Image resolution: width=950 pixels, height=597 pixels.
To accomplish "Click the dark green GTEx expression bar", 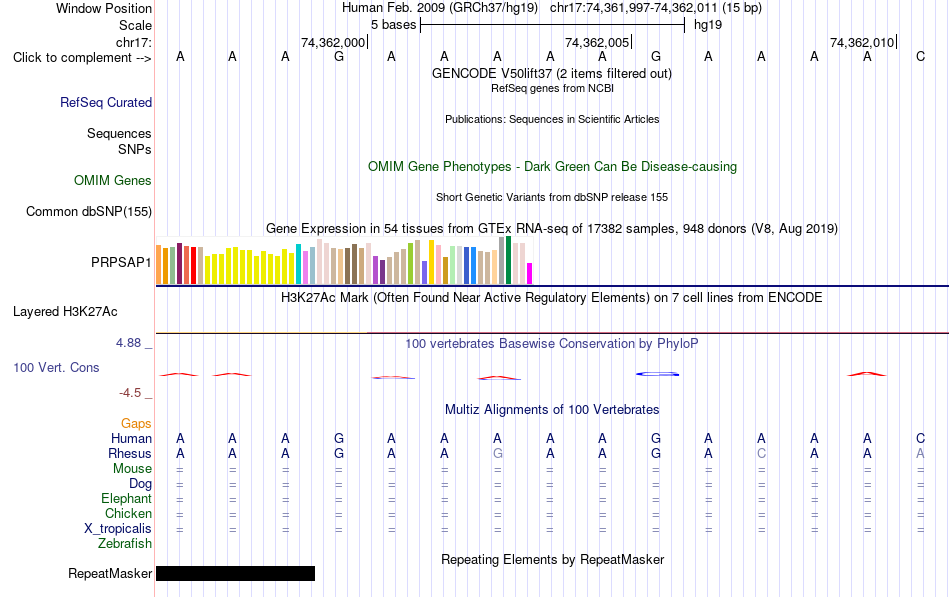I will pos(508,260).
